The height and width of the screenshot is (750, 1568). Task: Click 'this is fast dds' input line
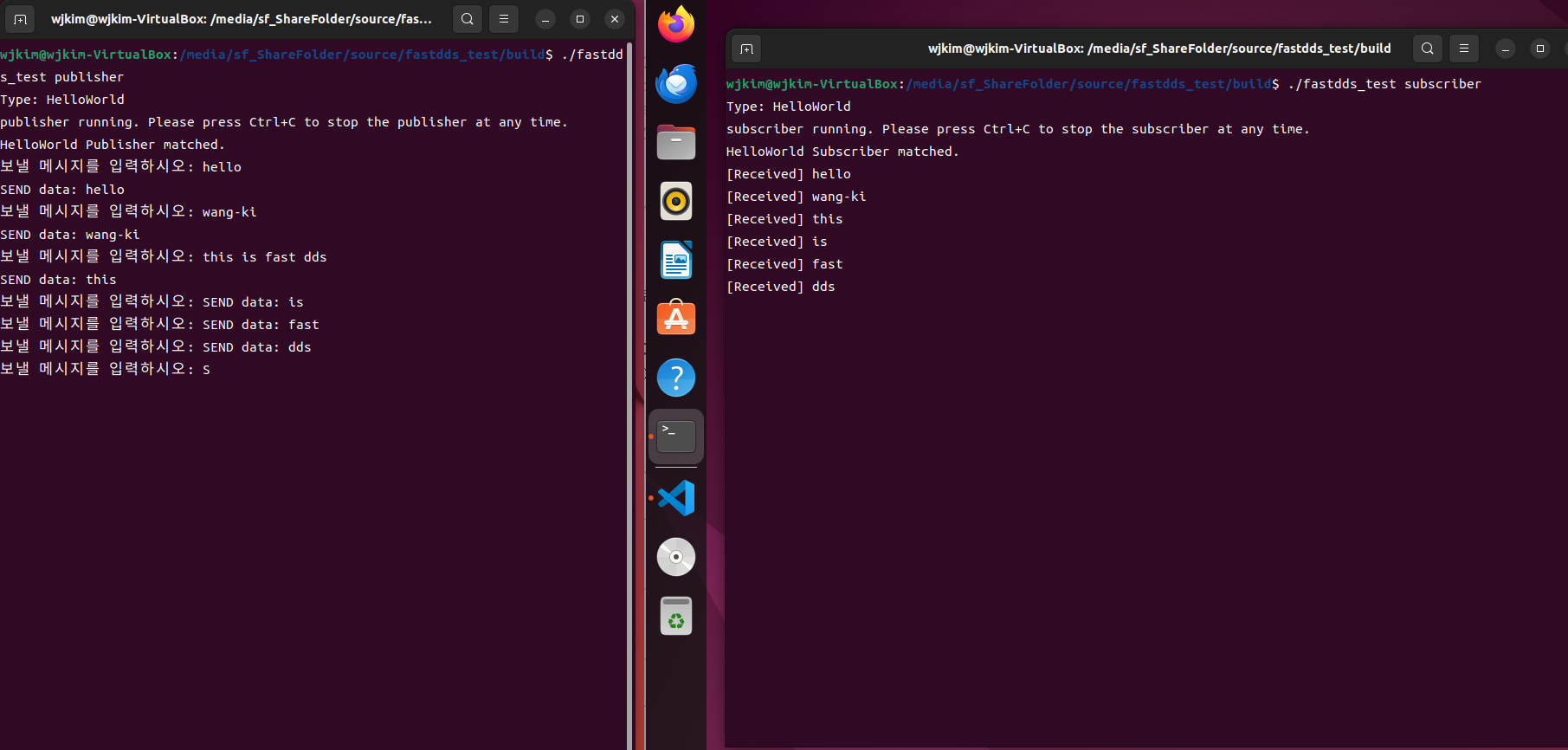(x=164, y=256)
